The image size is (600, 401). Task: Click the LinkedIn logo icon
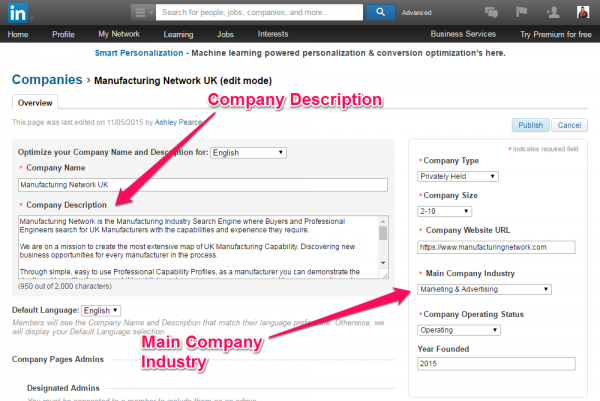[18, 13]
